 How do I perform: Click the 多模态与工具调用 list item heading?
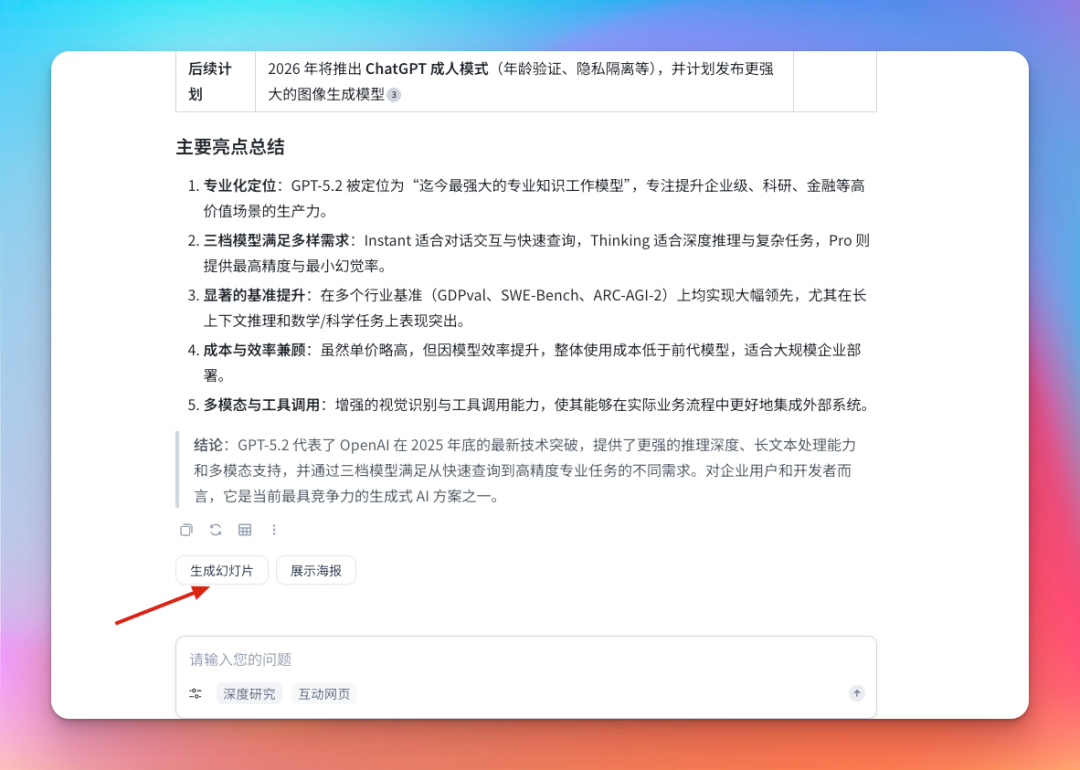pos(262,404)
